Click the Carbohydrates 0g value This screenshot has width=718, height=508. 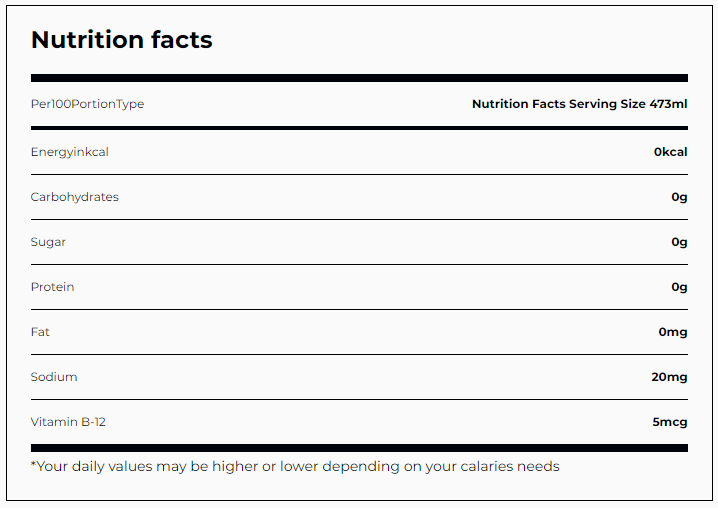click(680, 197)
